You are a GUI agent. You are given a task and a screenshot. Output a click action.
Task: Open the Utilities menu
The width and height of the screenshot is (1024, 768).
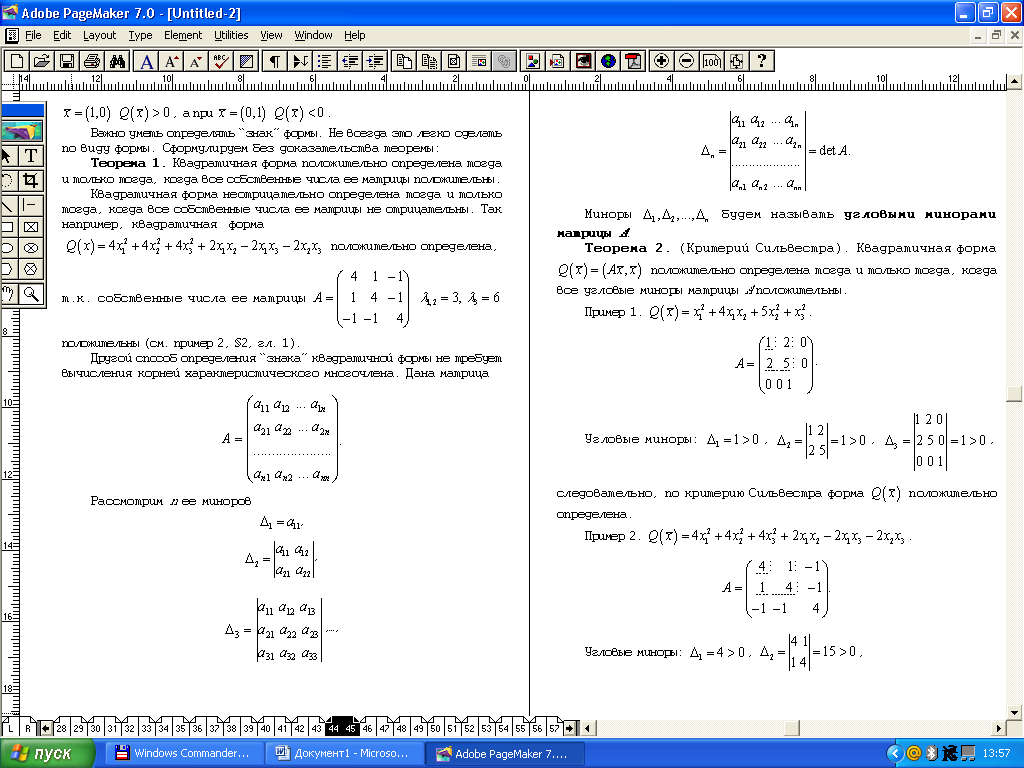(x=231, y=35)
